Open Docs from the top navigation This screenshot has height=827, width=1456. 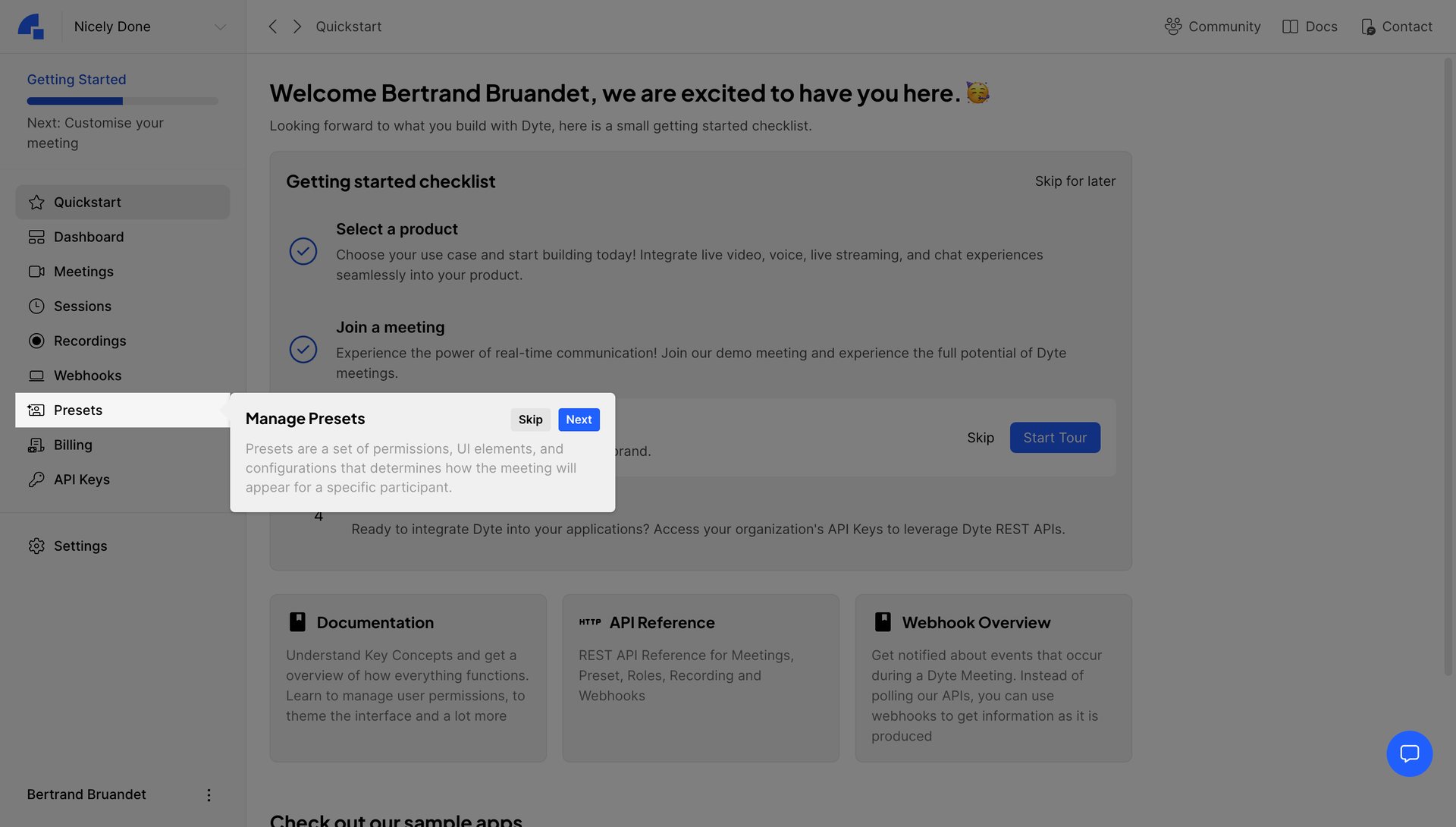click(x=1310, y=26)
